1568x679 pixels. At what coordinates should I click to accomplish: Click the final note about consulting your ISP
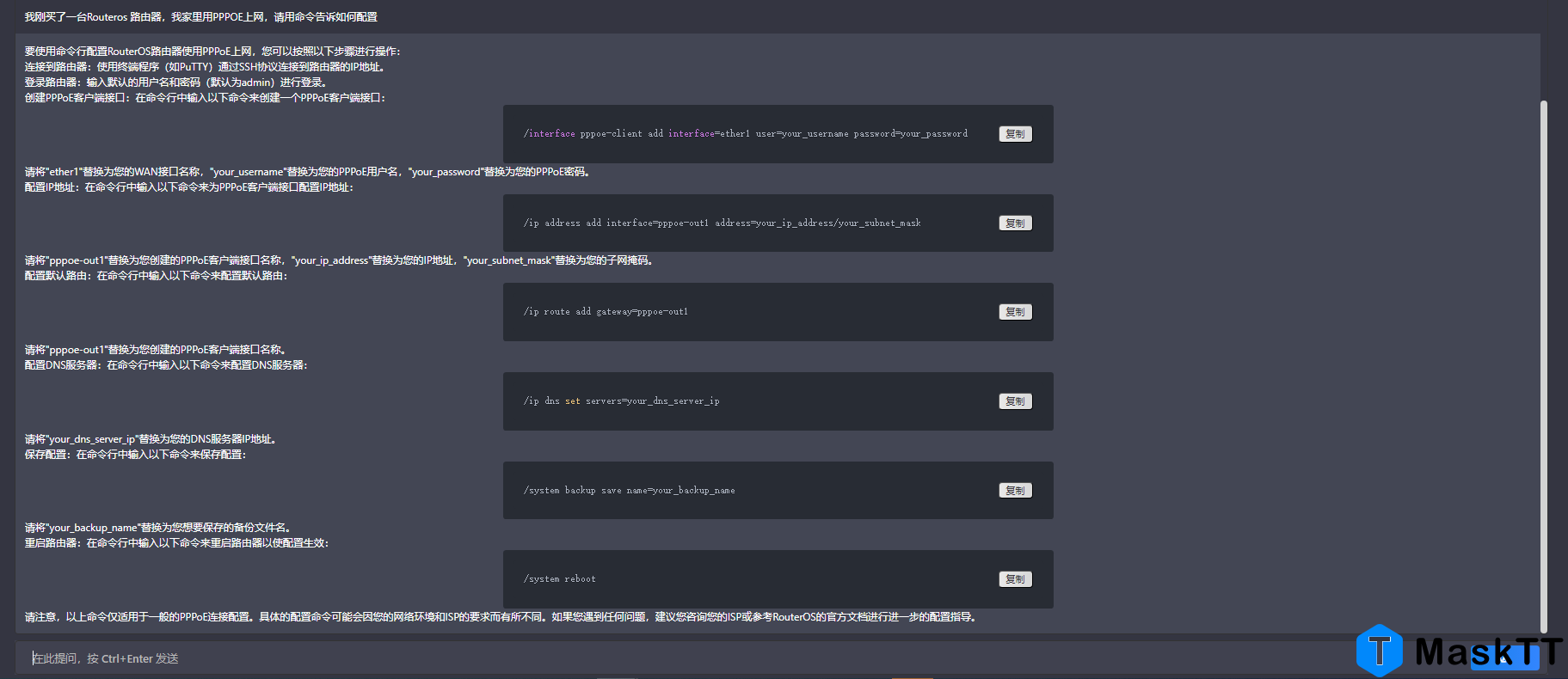coord(501,617)
